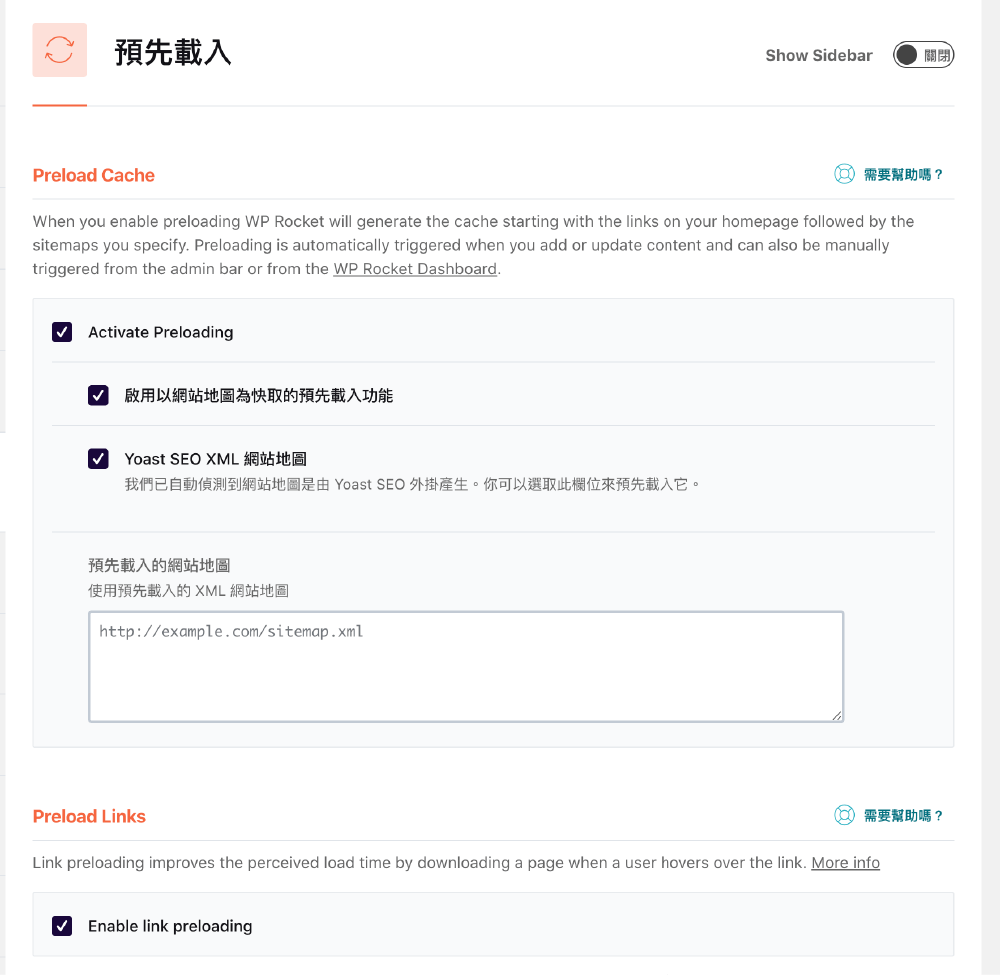Click inside the sitemap URL text area
The height and width of the screenshot is (975, 1000).
[x=466, y=665]
